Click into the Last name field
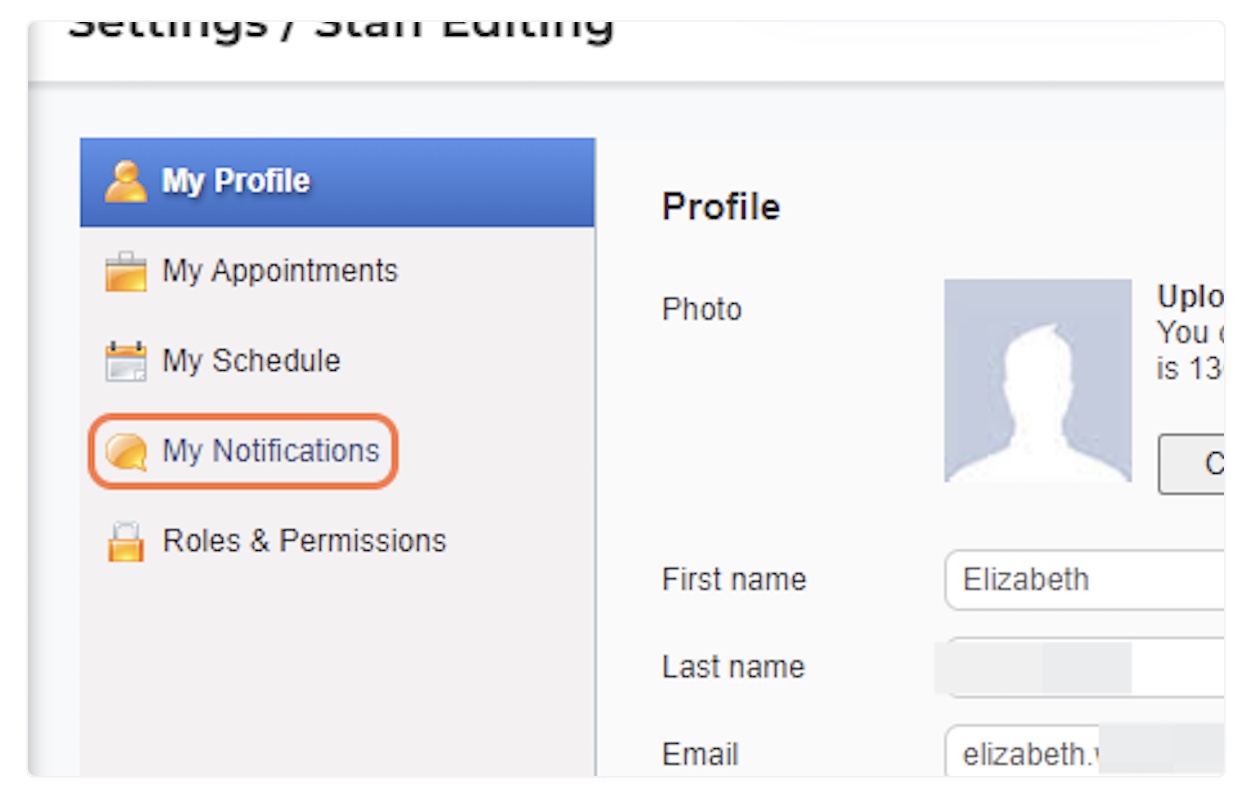The image size is (1254, 786). [x=1085, y=667]
